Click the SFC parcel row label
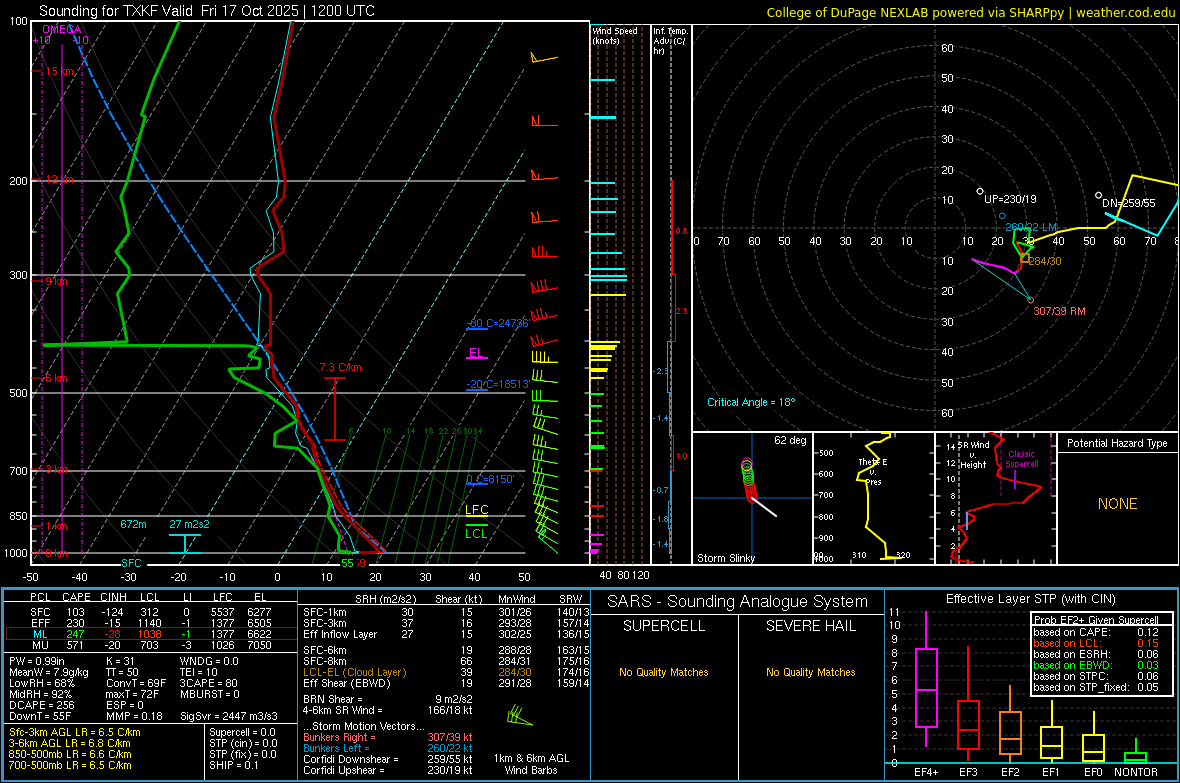 (x=40, y=612)
